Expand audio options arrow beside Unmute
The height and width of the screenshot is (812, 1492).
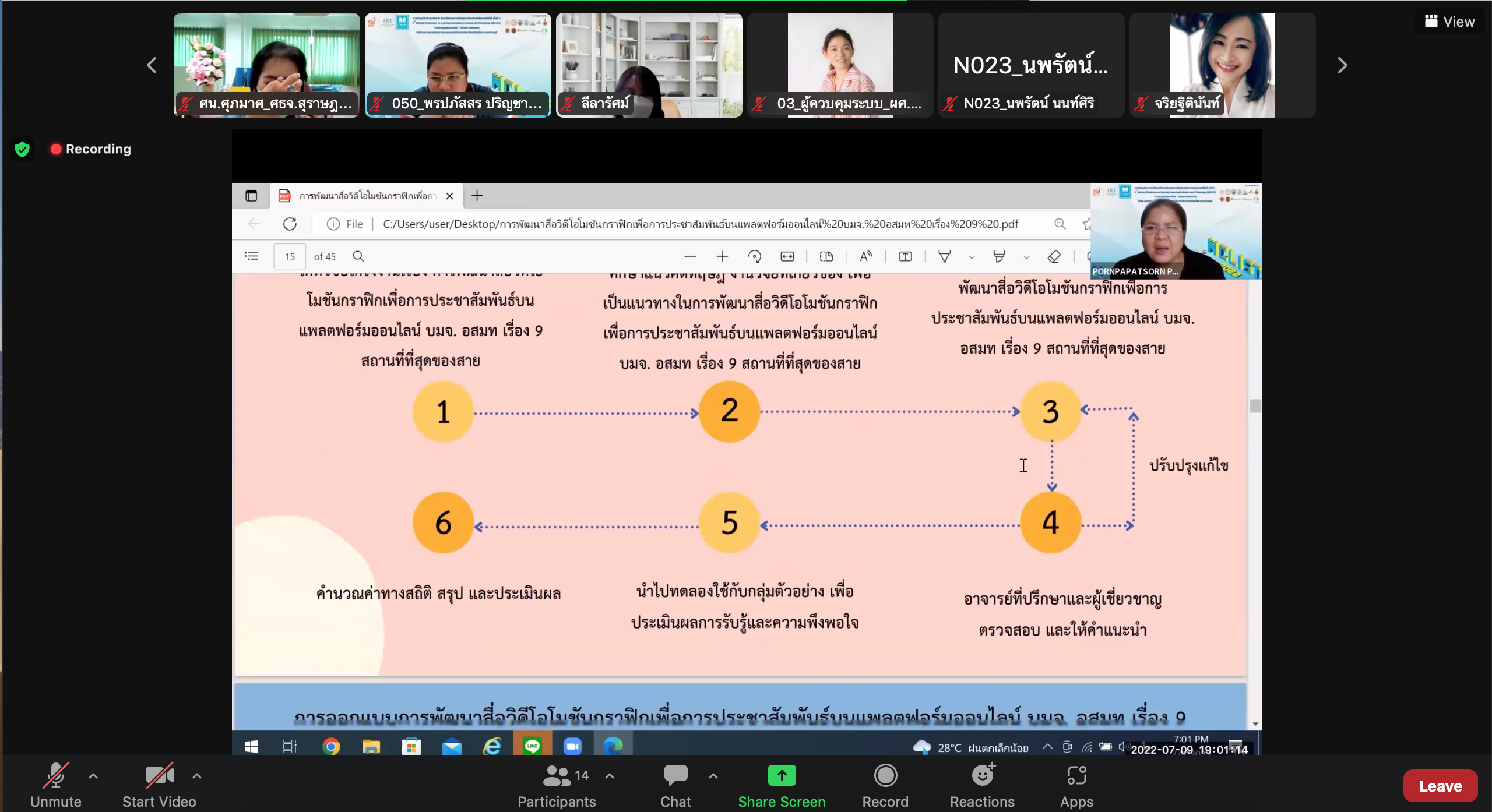pos(93,776)
